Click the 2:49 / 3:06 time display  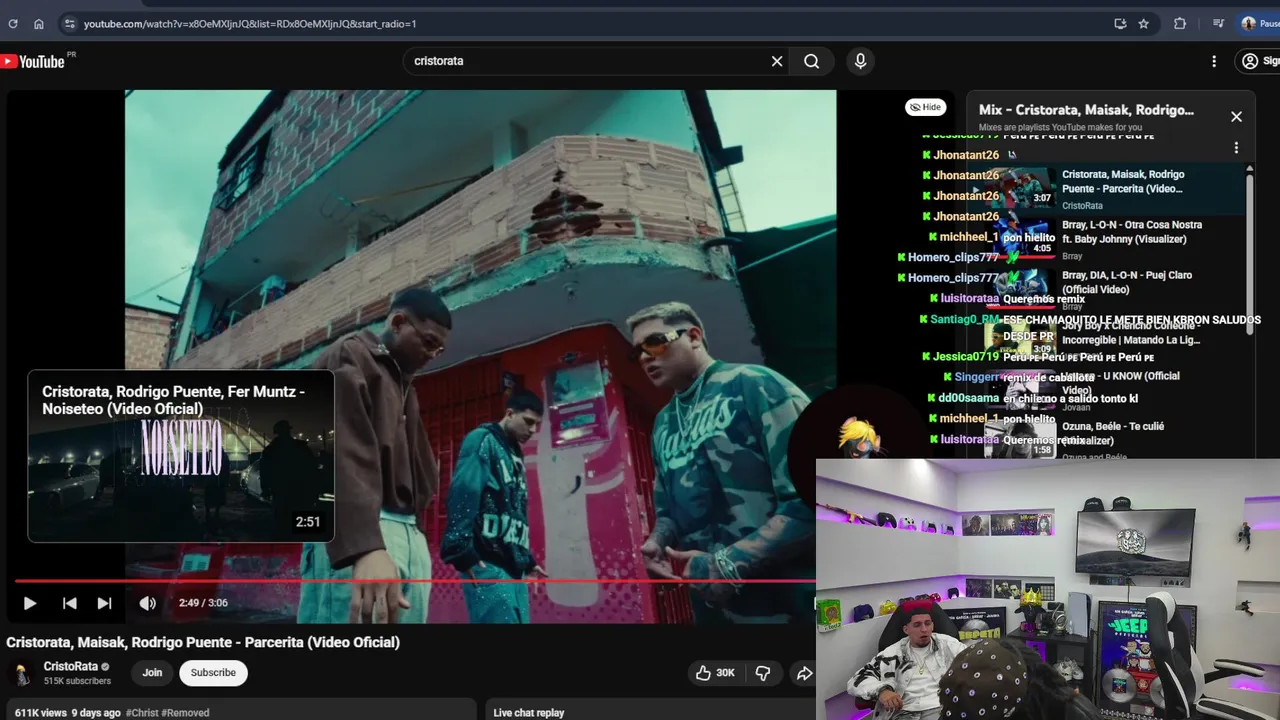pyautogui.click(x=203, y=603)
